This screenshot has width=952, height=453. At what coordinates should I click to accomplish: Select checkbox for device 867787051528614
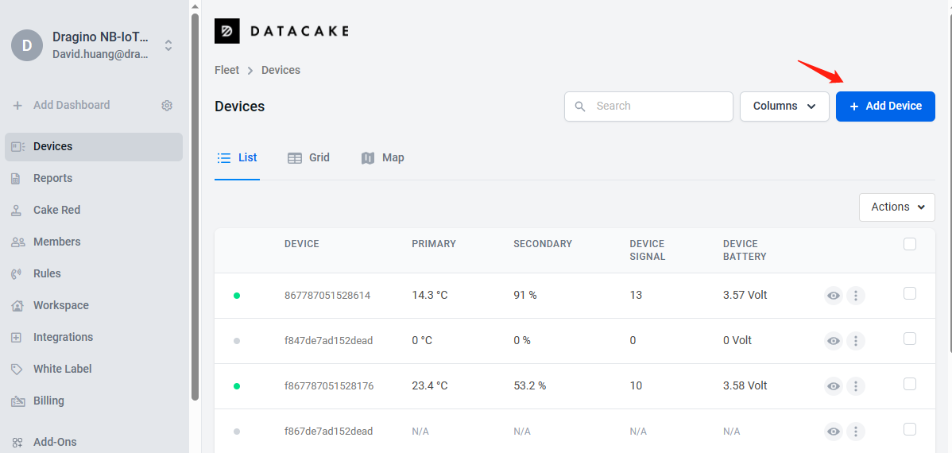910,293
